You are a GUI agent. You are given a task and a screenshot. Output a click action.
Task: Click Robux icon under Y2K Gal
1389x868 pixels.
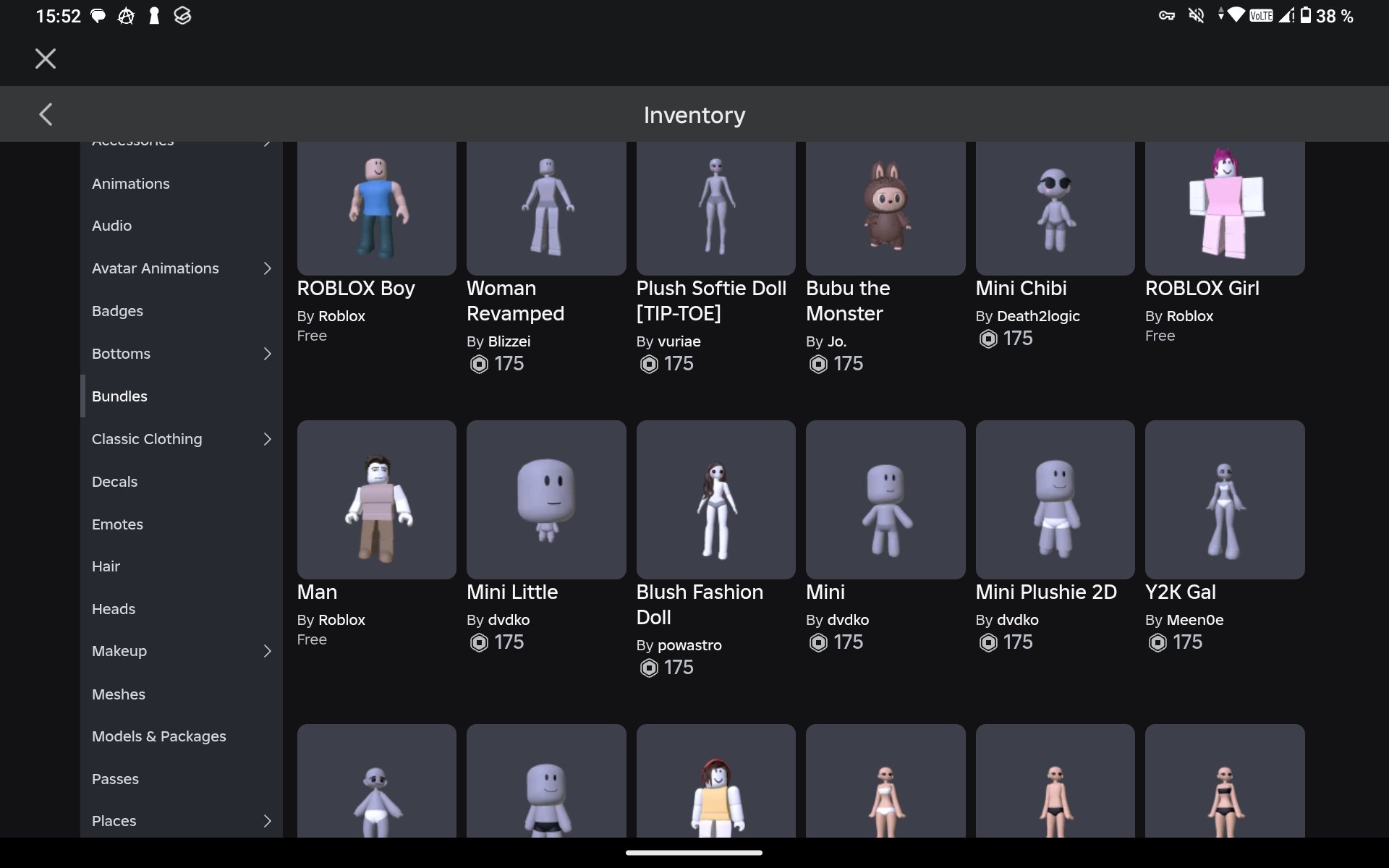tap(1157, 642)
